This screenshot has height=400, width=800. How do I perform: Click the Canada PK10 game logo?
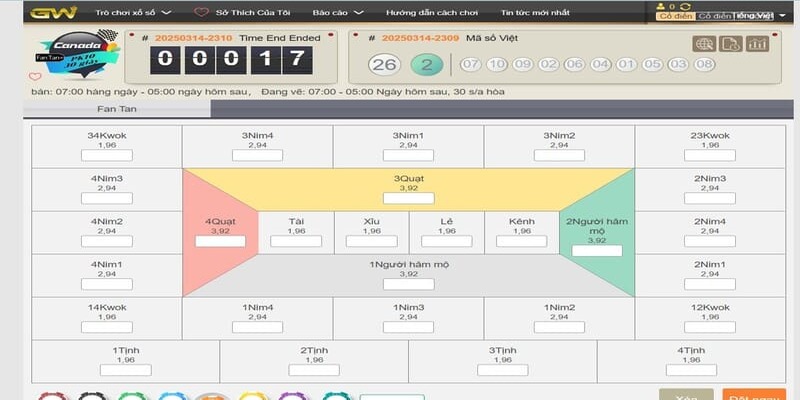tap(78, 53)
